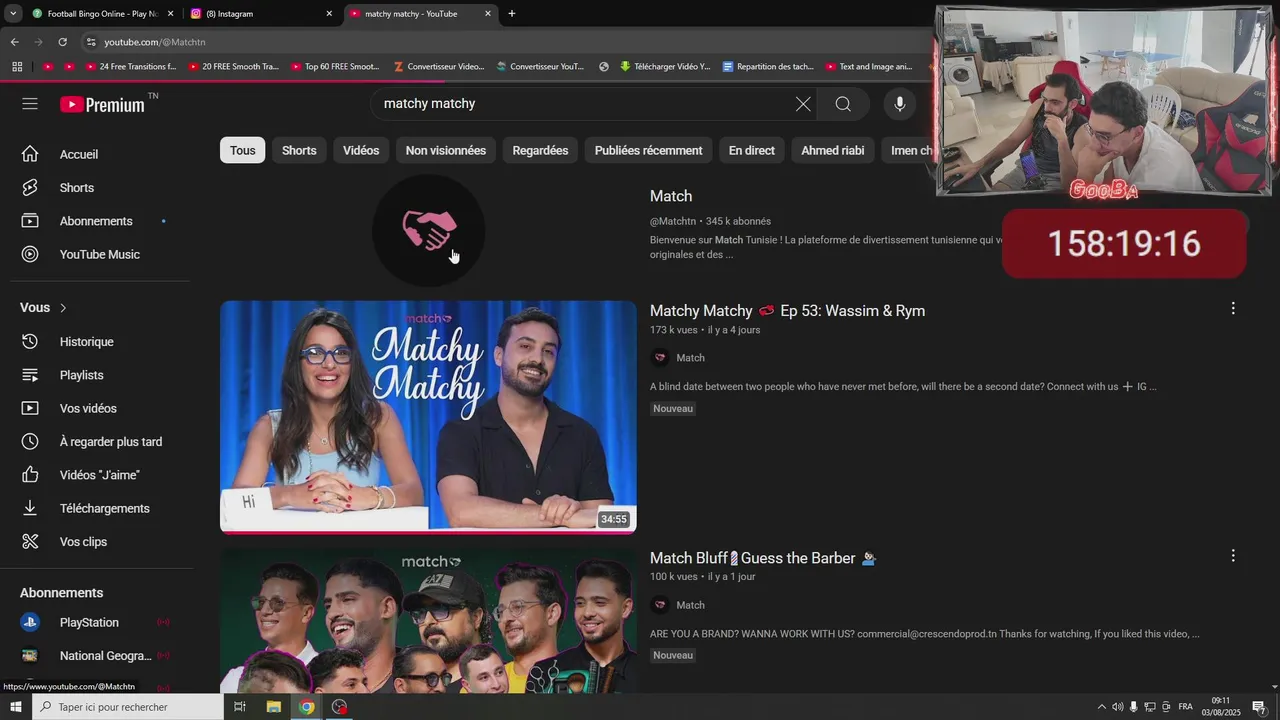Open Chrome bookmarks apps grid icon
The height and width of the screenshot is (720, 1280).
tap(17, 67)
